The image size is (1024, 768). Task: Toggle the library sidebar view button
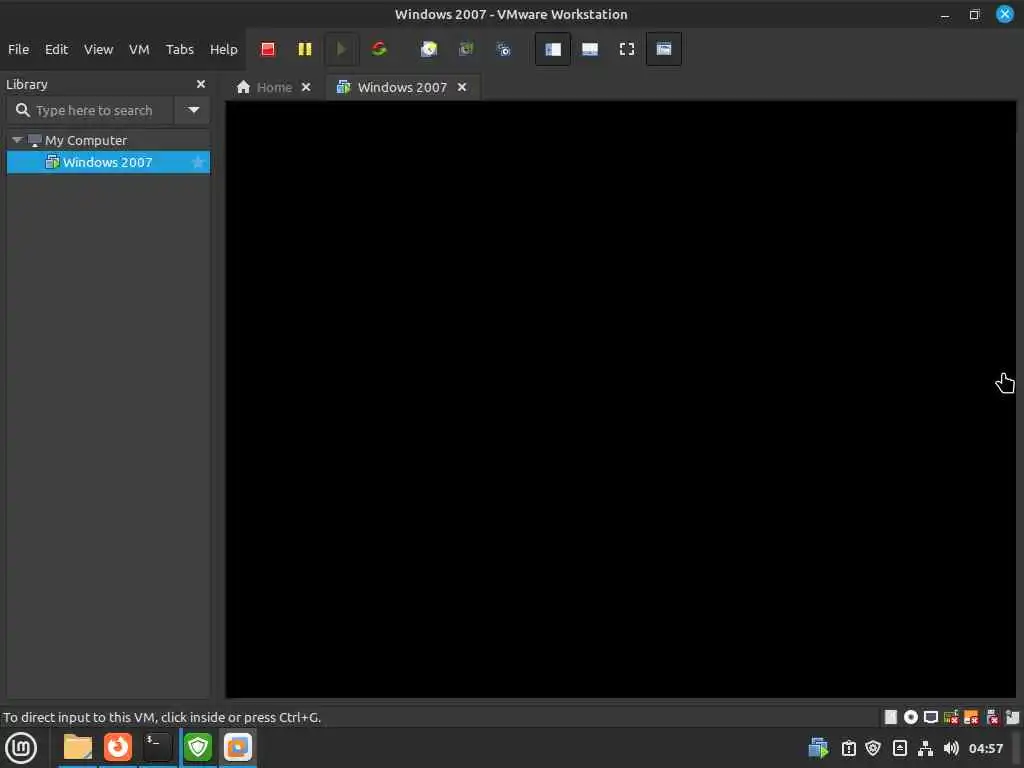point(552,49)
